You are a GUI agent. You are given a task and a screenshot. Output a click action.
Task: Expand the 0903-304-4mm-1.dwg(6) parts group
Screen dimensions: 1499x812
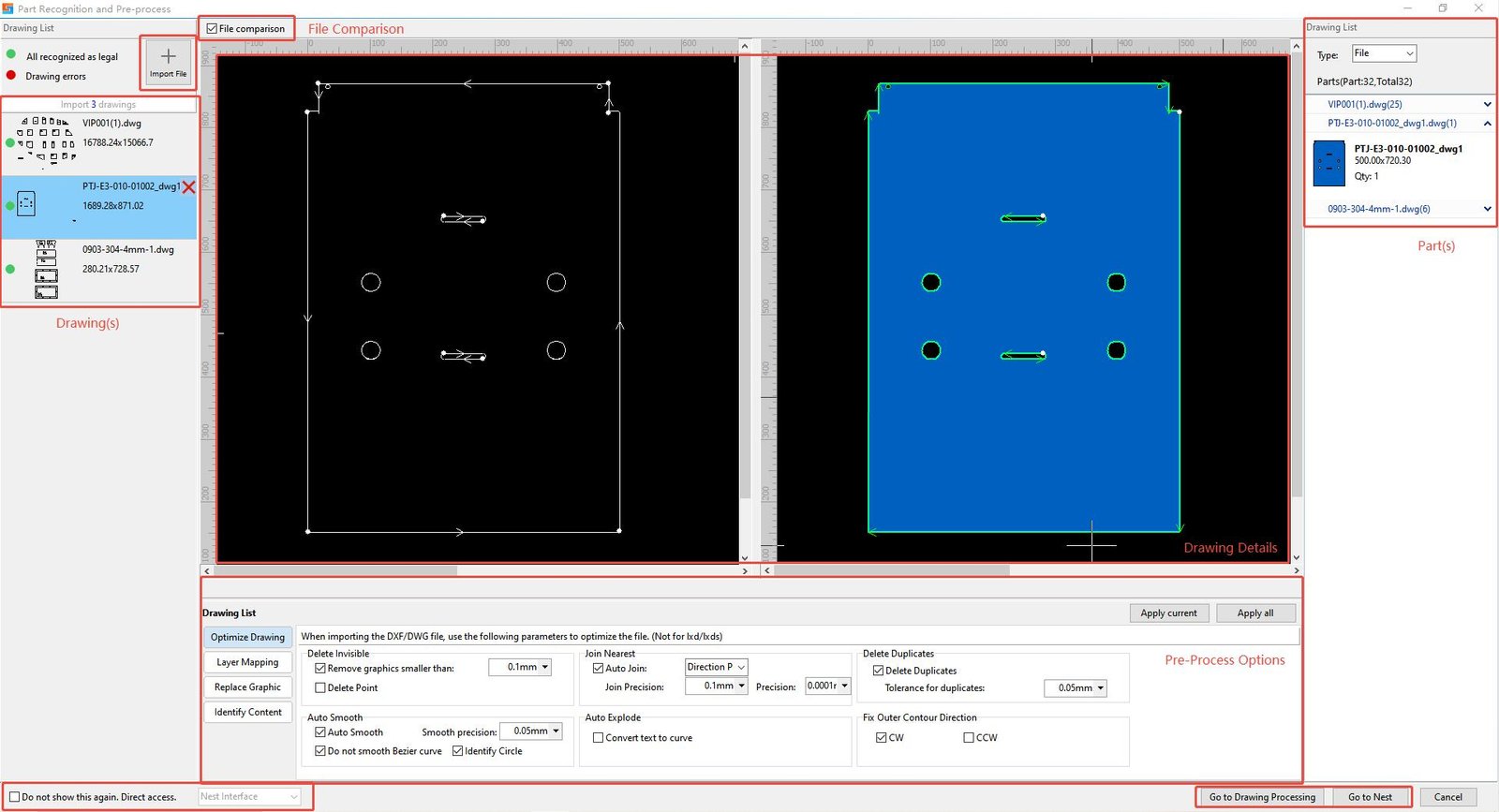(1487, 209)
